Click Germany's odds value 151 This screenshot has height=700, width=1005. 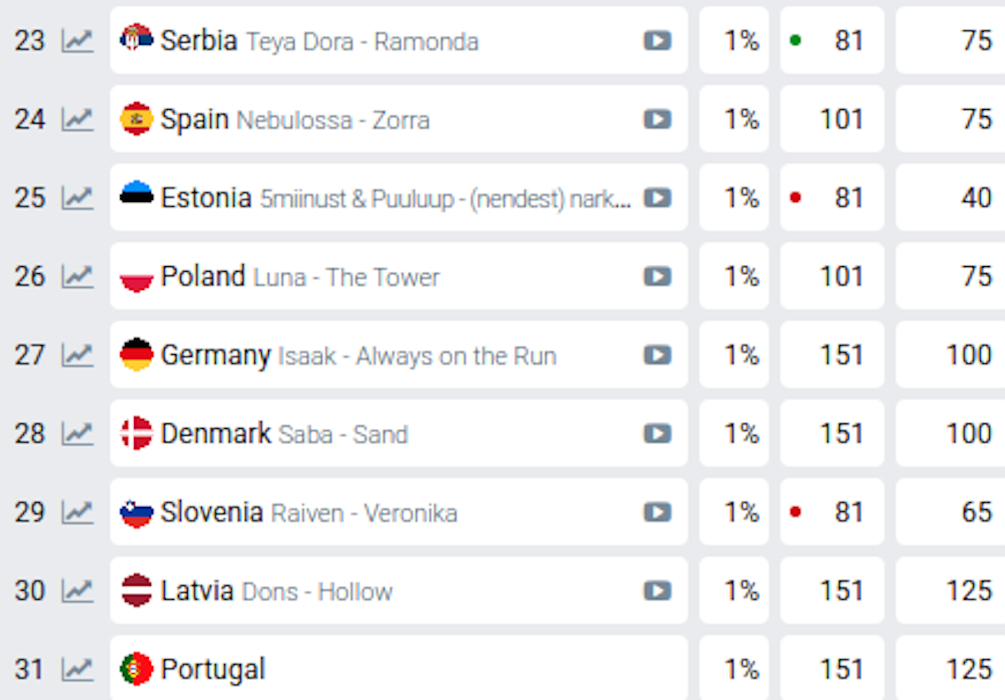[840, 355]
